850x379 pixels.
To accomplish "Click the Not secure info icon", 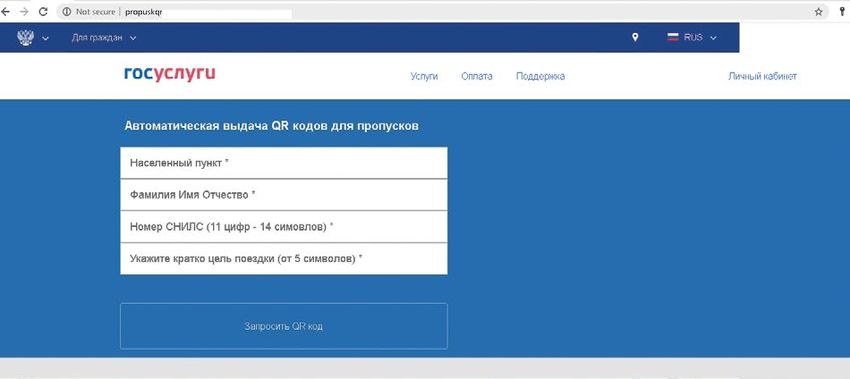I will pyautogui.click(x=67, y=12).
